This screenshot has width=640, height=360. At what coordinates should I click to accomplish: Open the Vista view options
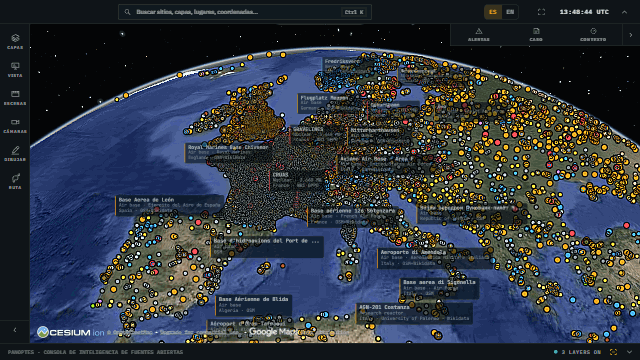(15, 70)
